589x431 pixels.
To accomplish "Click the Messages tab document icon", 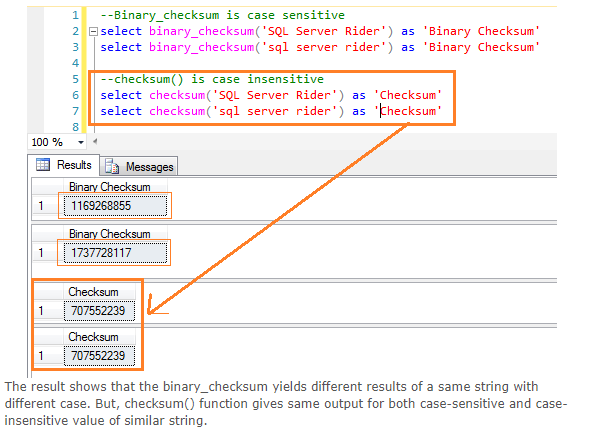I will point(112,166).
